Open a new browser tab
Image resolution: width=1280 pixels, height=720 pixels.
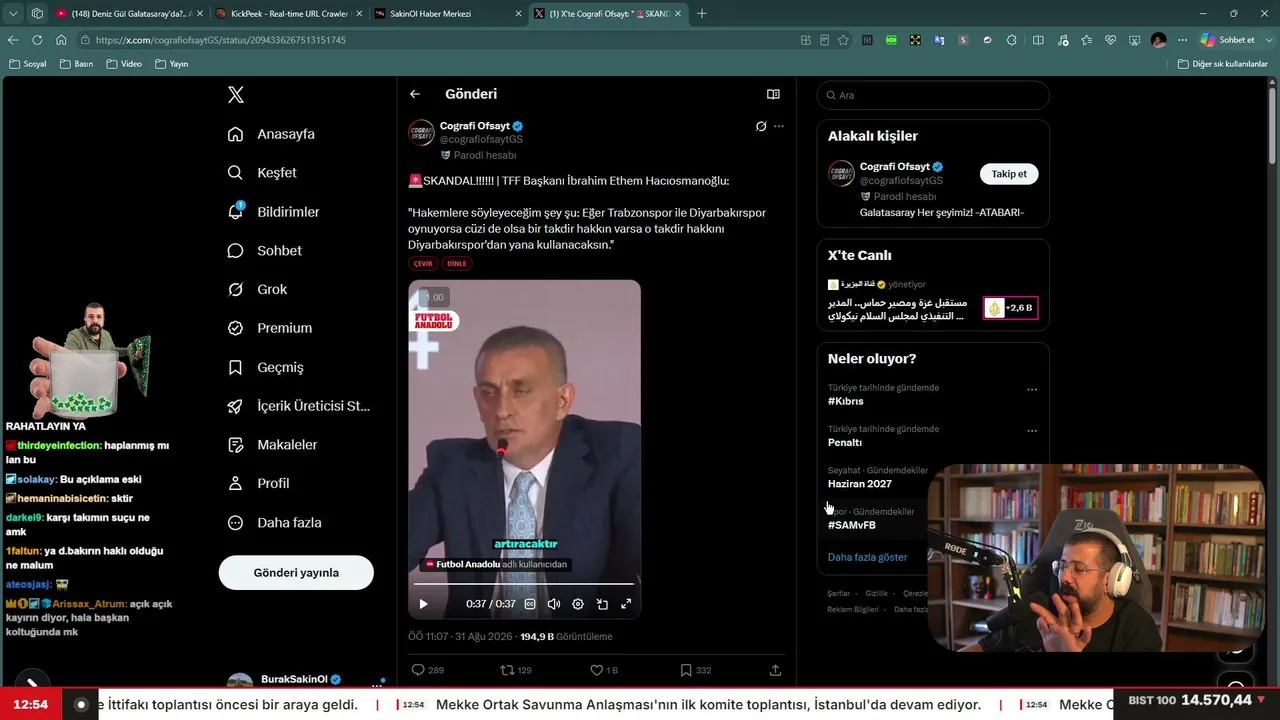click(x=701, y=14)
